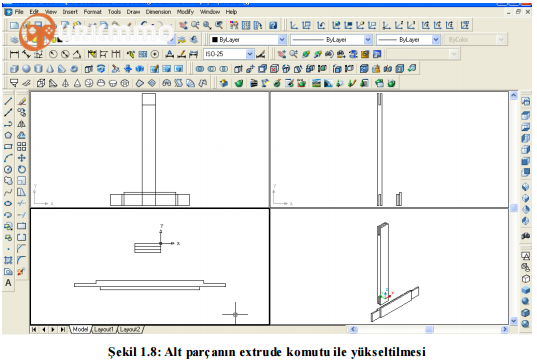Select the Polygon tool in draw toolbar
Screen dimensions: 537x362
coord(8,135)
